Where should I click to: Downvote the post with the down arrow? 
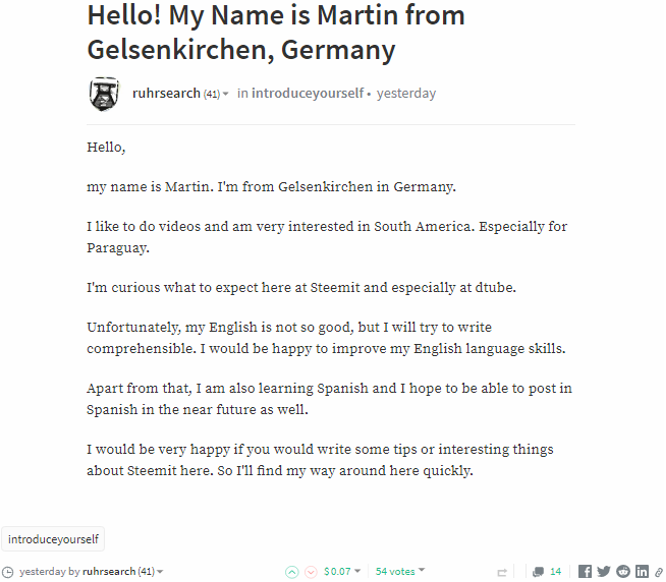point(310,572)
